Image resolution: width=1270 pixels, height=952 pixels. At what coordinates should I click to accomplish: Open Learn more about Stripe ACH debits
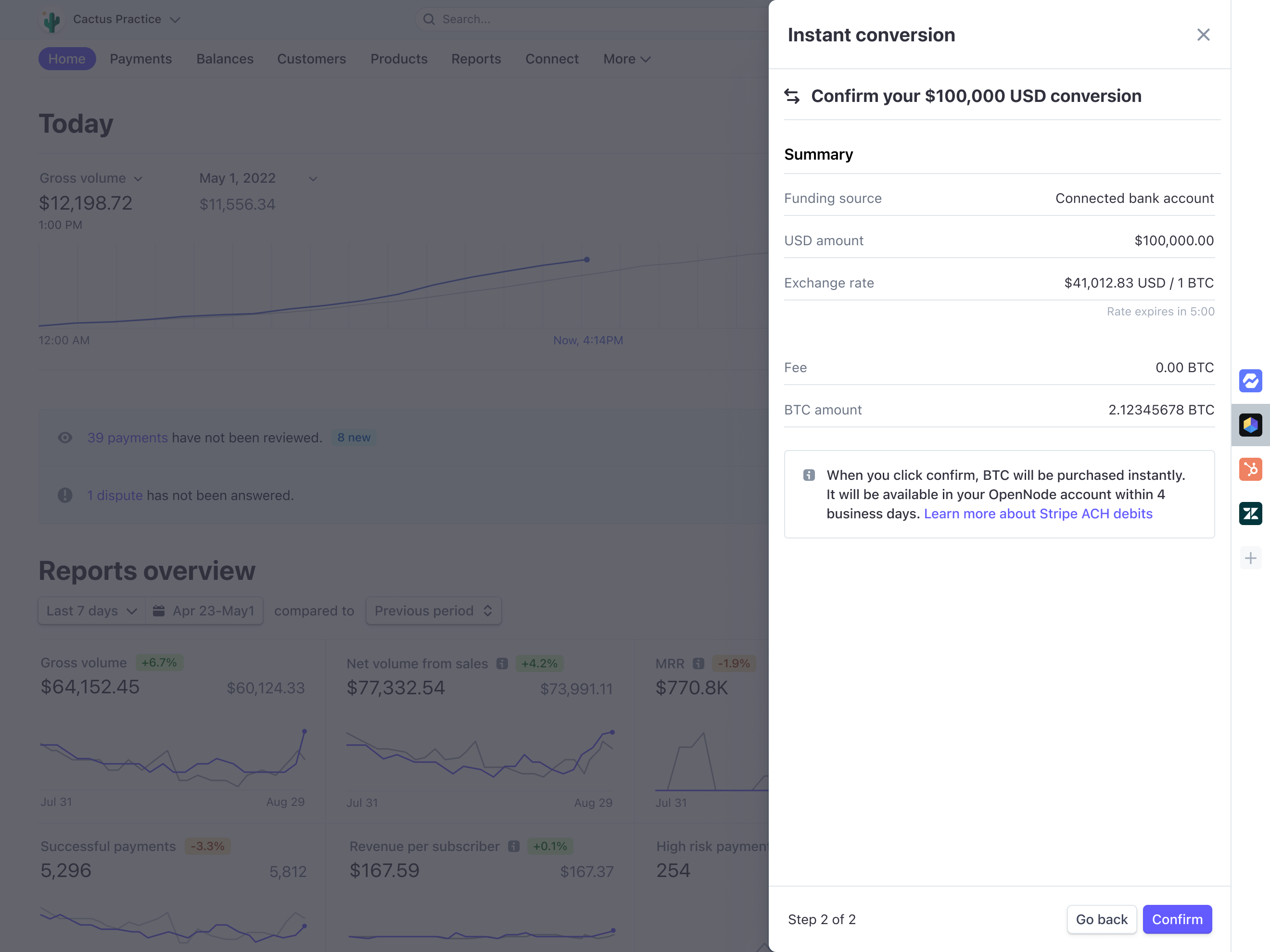coord(1038,514)
